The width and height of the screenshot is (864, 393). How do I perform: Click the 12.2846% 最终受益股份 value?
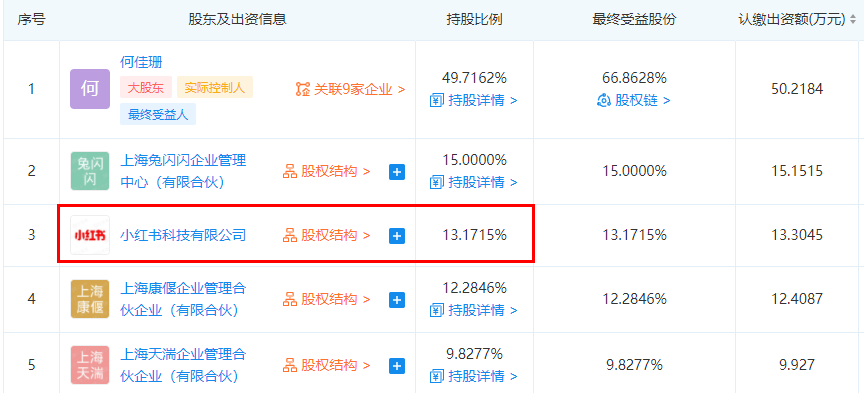[634, 299]
